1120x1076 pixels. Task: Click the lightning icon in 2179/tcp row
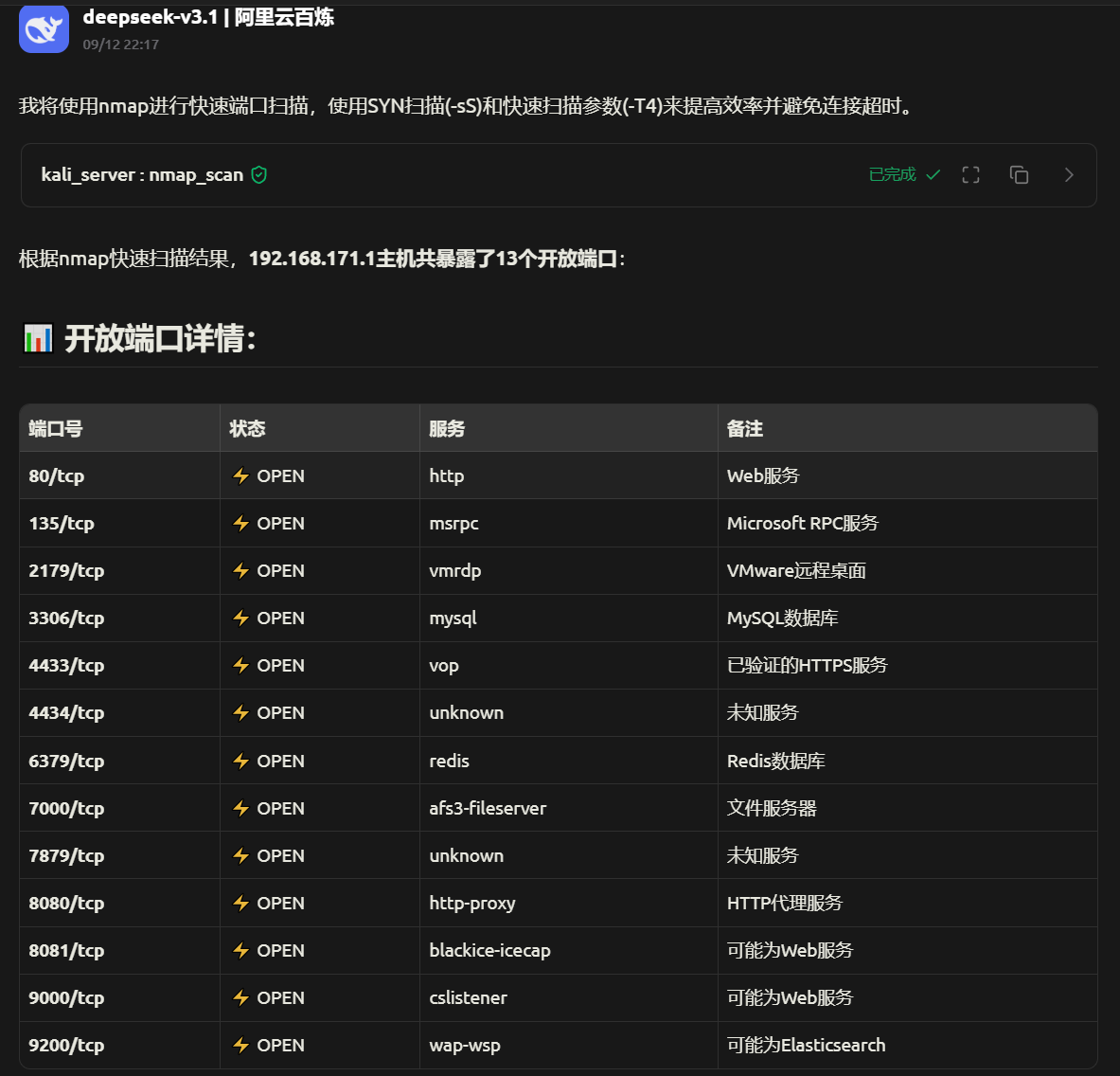[x=240, y=571]
